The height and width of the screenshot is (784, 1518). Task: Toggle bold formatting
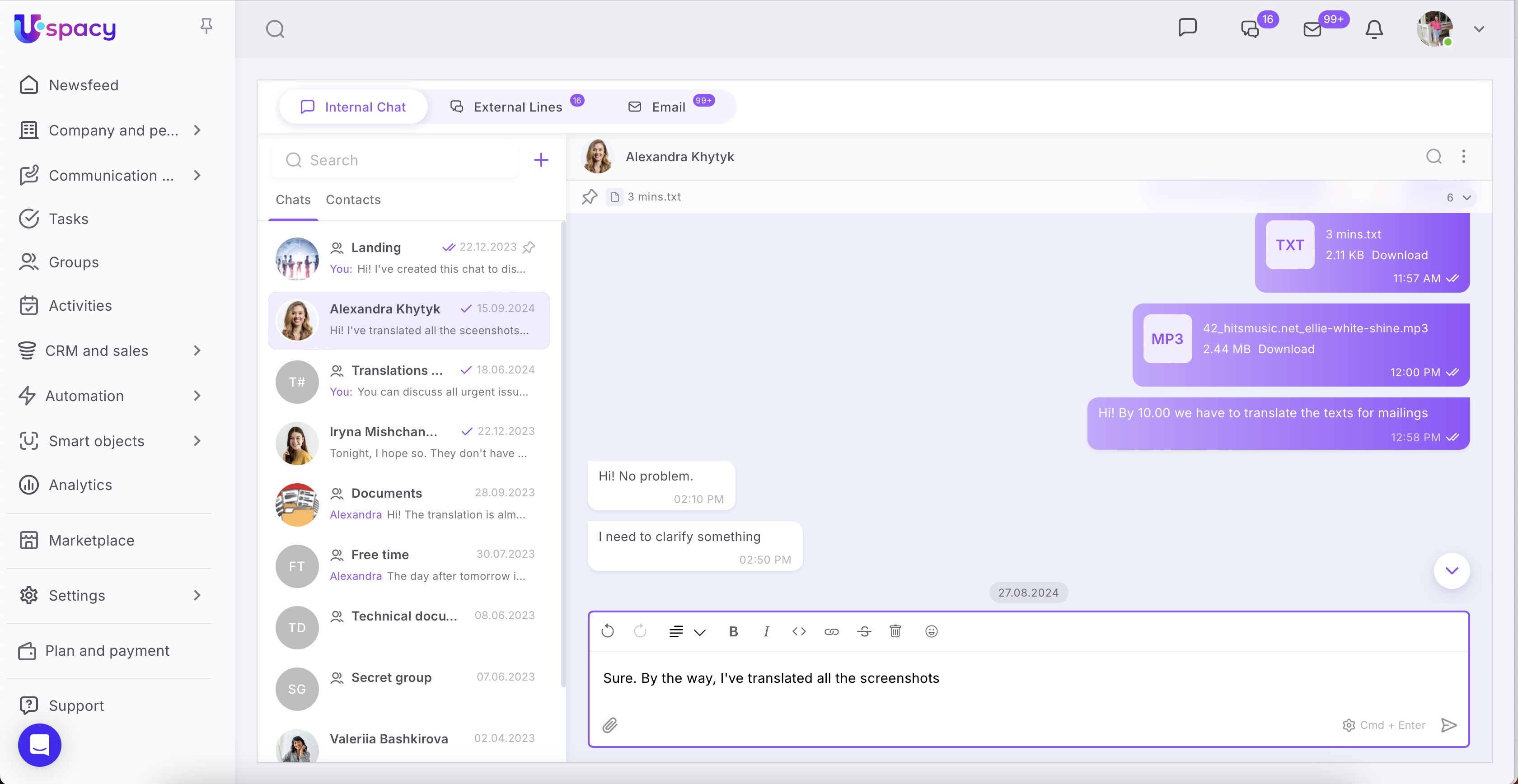(x=733, y=631)
